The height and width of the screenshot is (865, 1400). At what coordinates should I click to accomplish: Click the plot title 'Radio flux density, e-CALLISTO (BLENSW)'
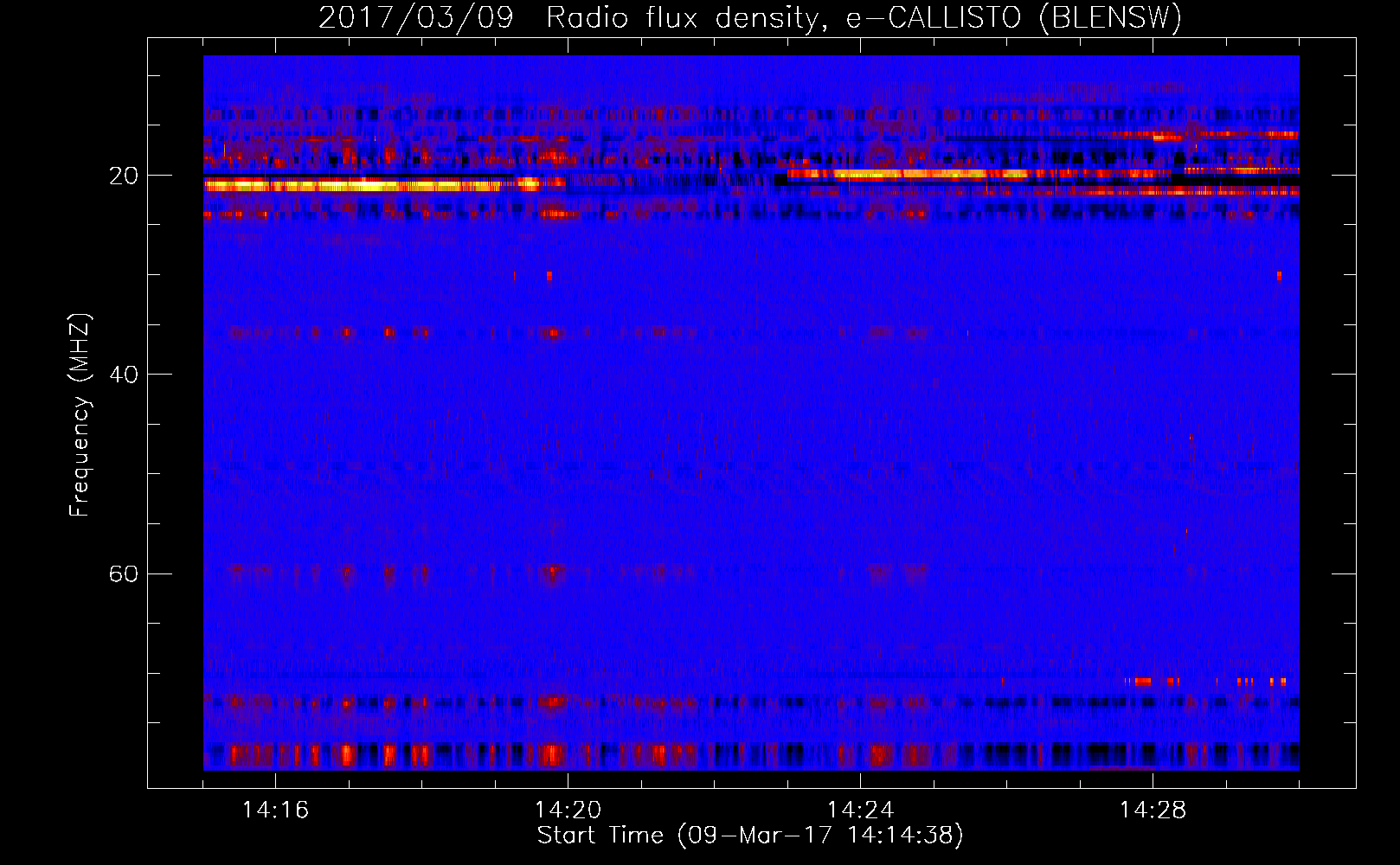coord(864,18)
